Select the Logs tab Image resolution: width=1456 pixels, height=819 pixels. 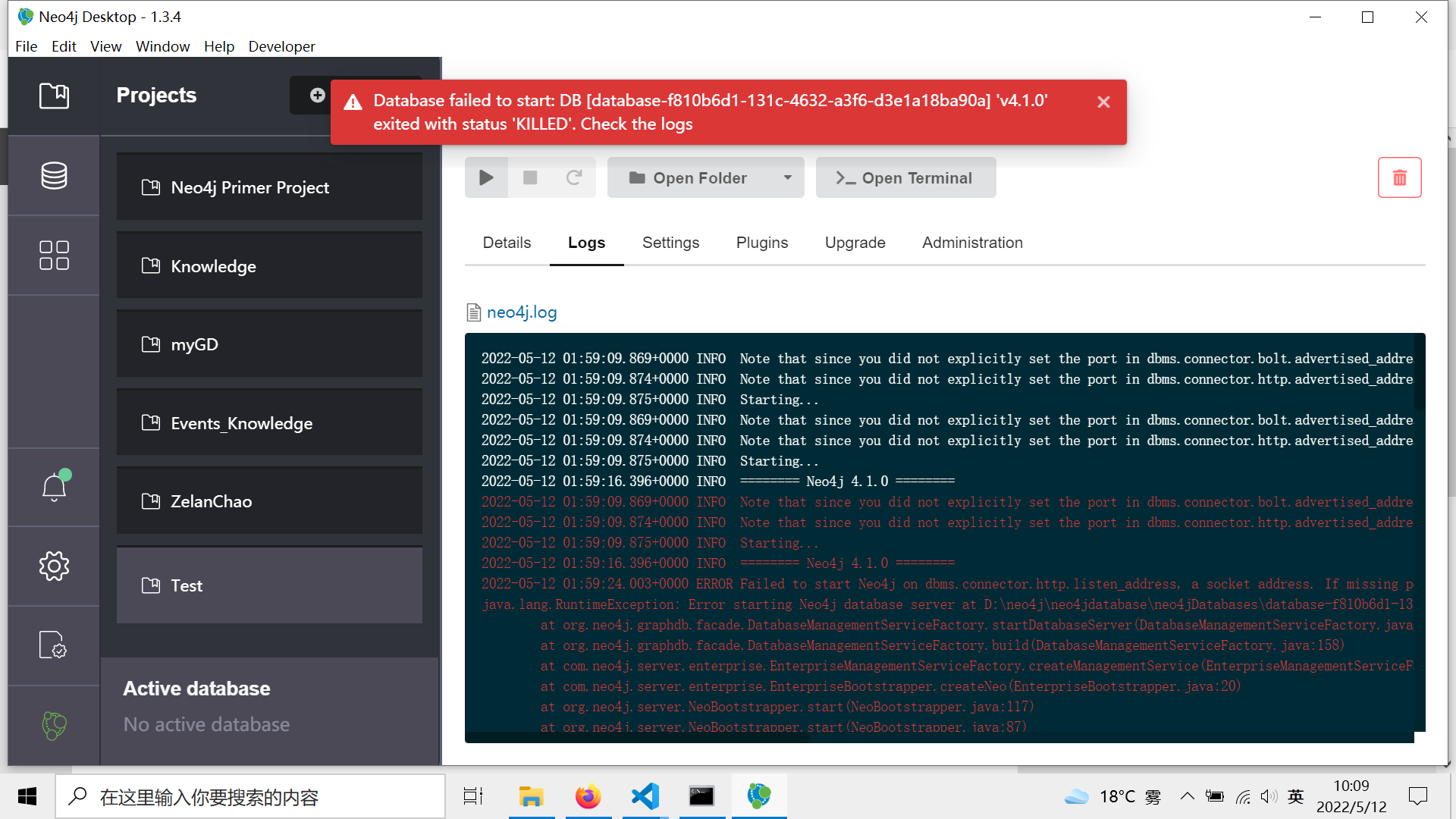(x=586, y=243)
